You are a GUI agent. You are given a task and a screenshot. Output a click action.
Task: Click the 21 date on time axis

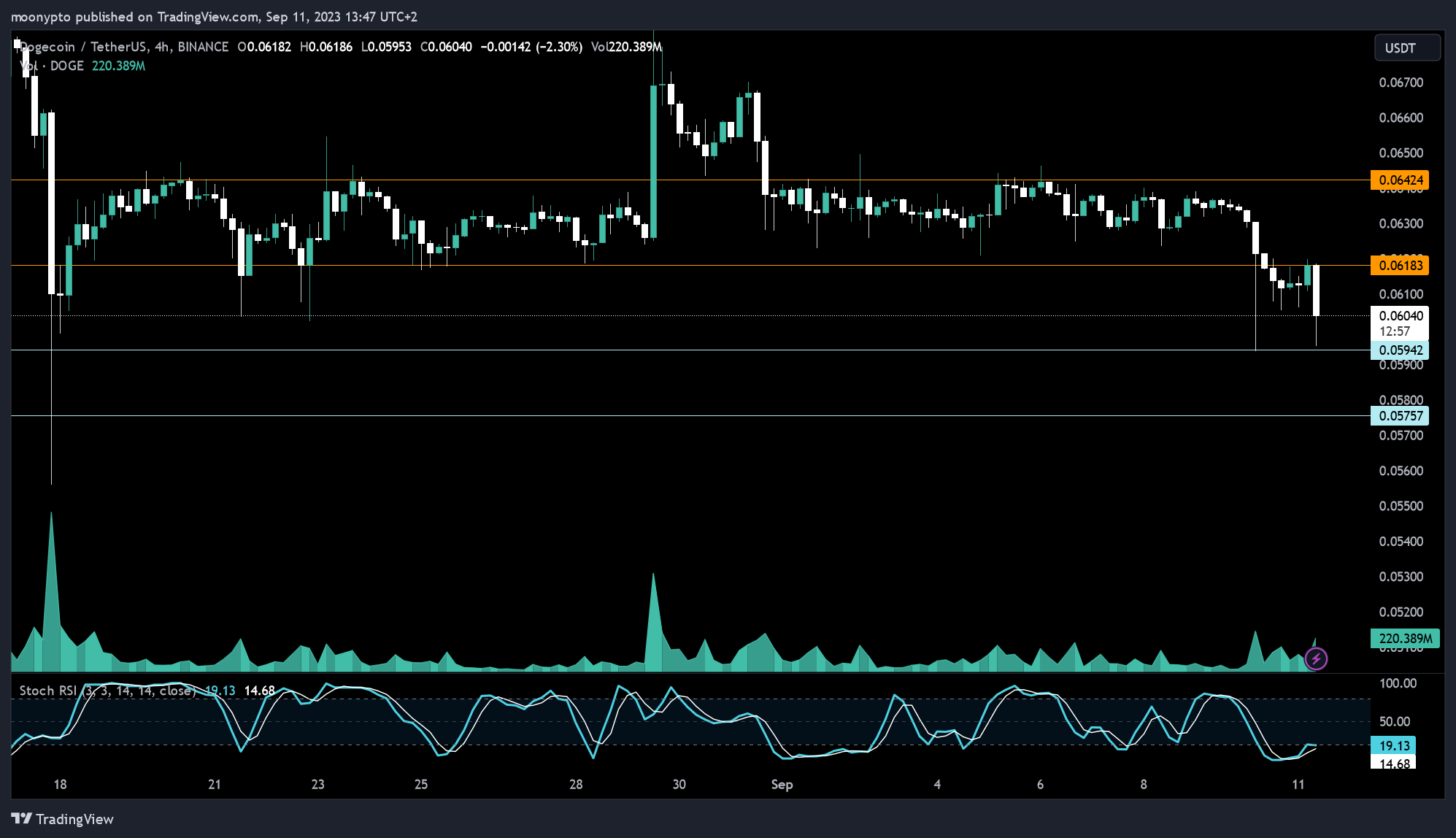[x=215, y=785]
